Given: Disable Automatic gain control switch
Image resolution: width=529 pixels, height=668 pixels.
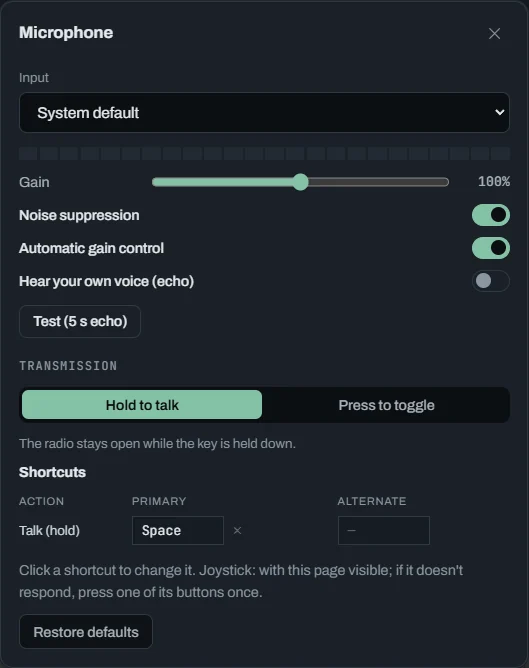Looking at the screenshot, I should coord(491,248).
